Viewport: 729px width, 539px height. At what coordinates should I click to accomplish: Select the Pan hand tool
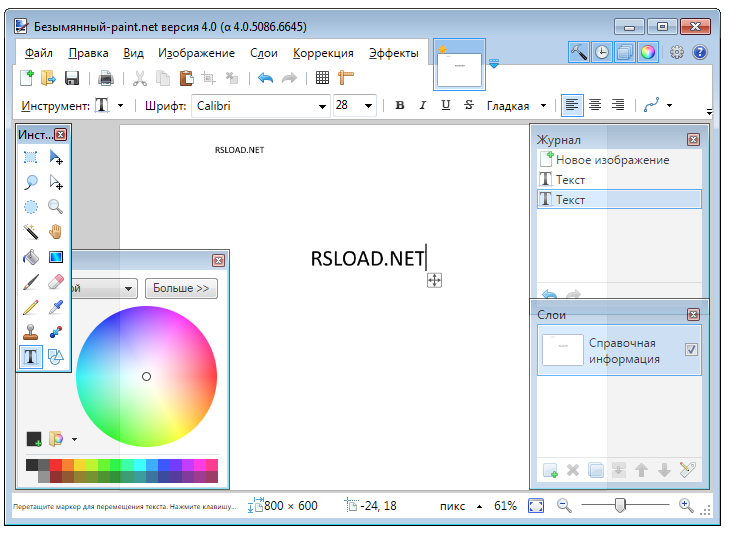tap(56, 232)
